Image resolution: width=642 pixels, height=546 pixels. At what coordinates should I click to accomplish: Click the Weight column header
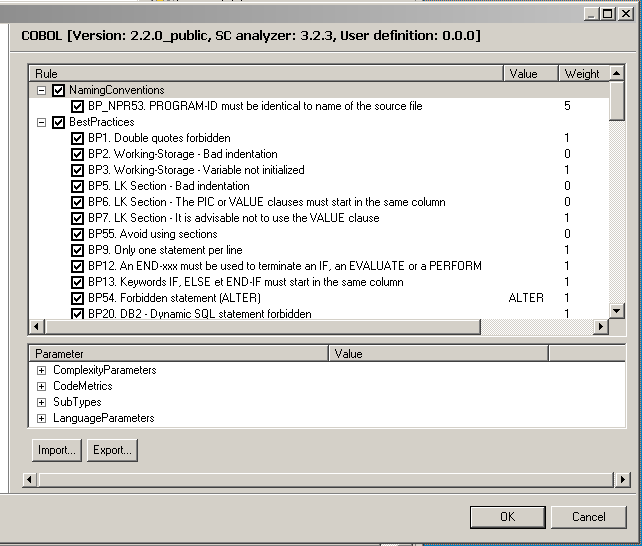coord(584,74)
